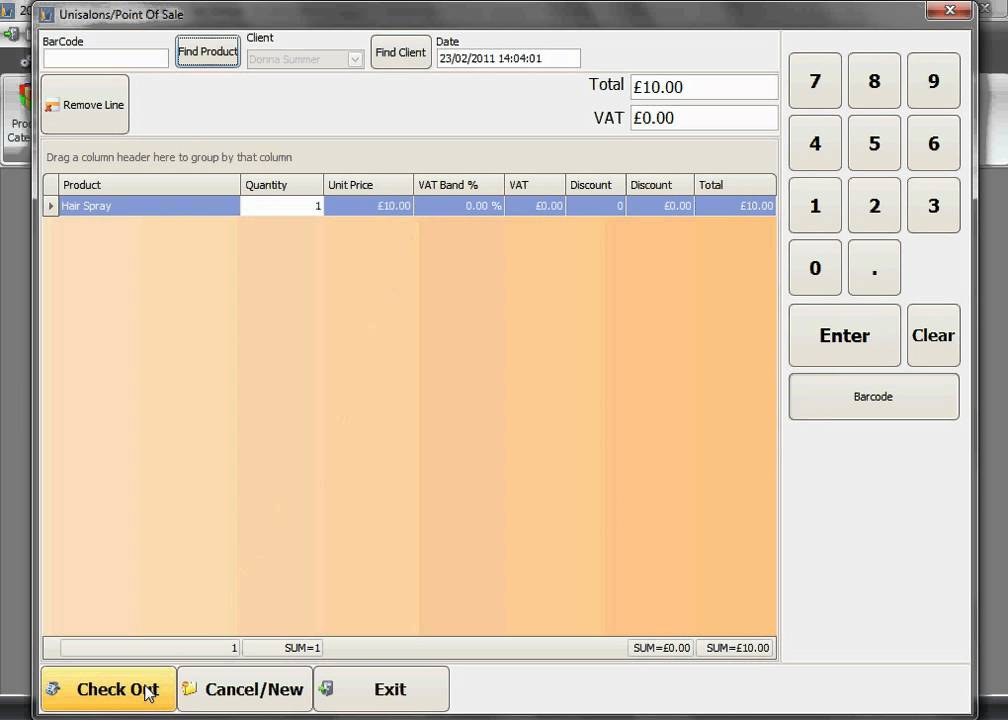Tap keypad digit 3
Screen dimensions: 1008x720
pos(933,206)
